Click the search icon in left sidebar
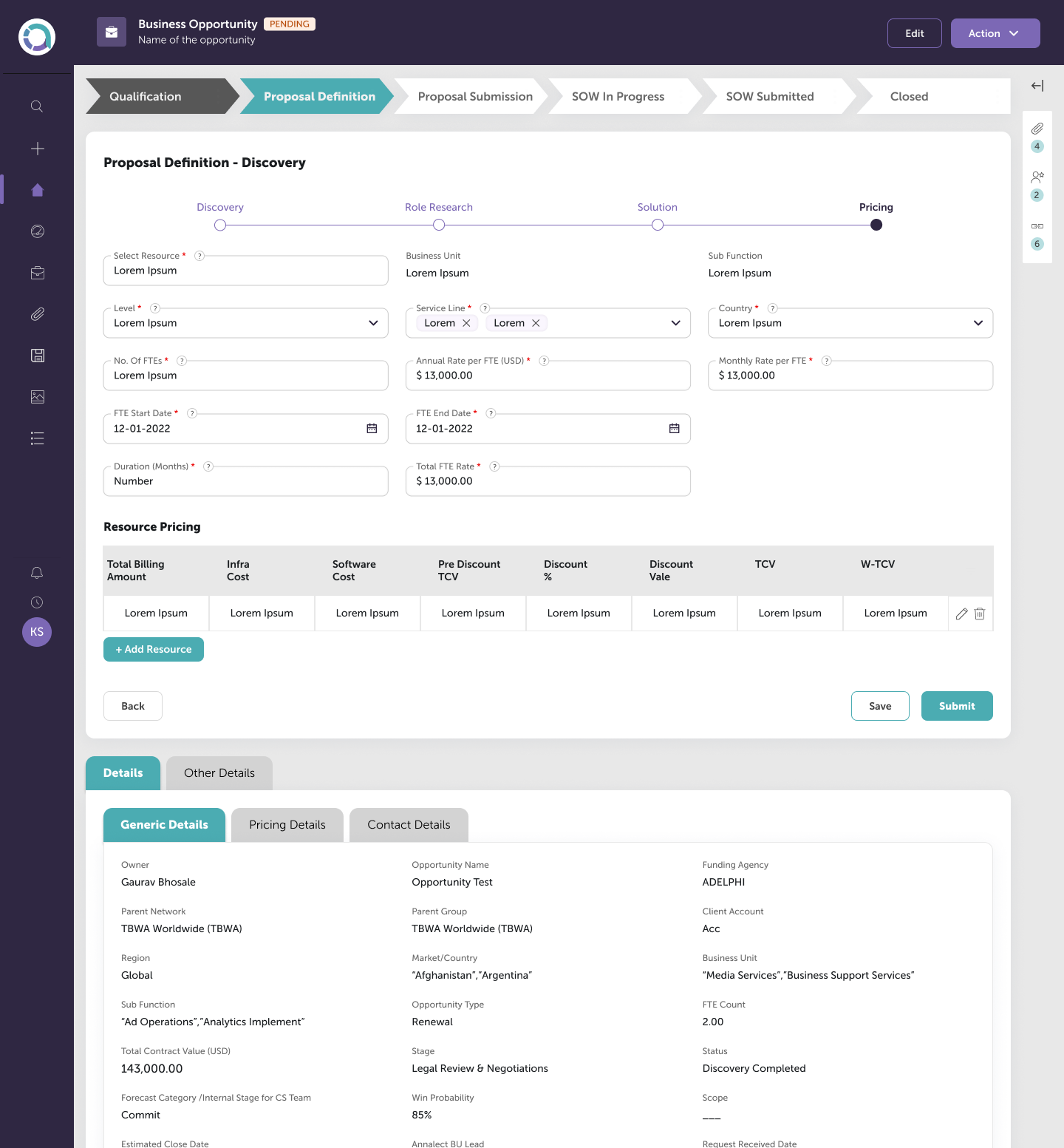 click(x=37, y=106)
